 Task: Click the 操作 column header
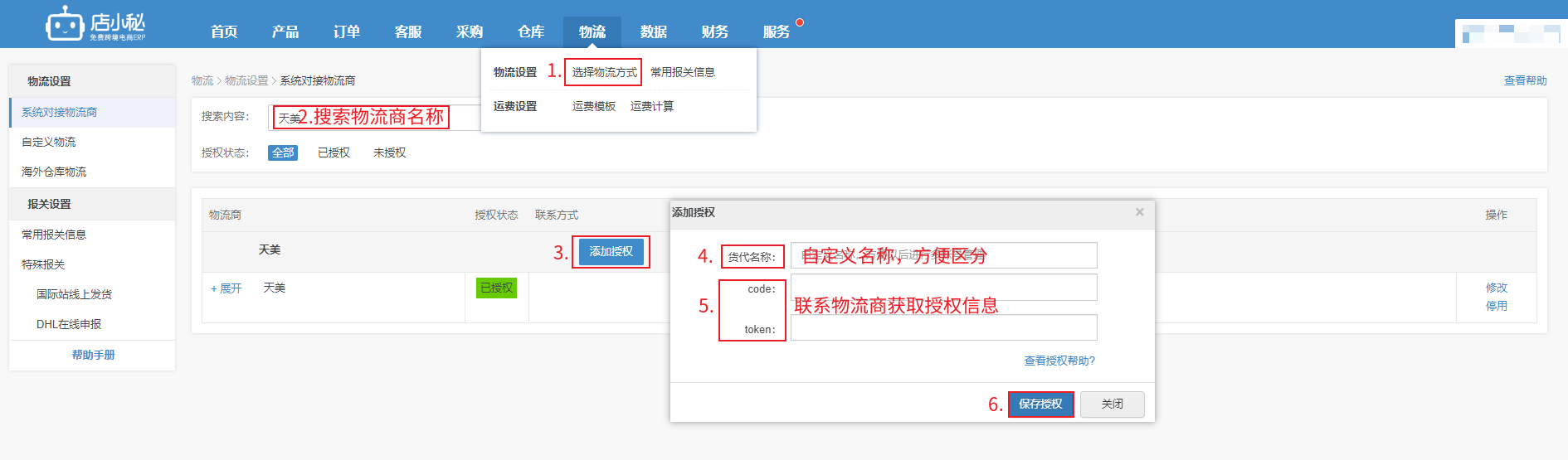pos(1497,215)
